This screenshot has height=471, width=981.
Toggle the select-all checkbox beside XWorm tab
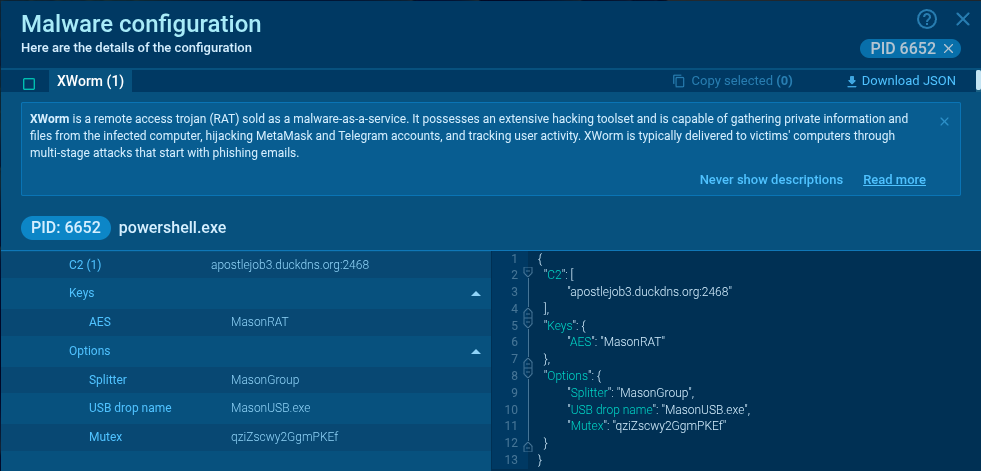[29, 84]
